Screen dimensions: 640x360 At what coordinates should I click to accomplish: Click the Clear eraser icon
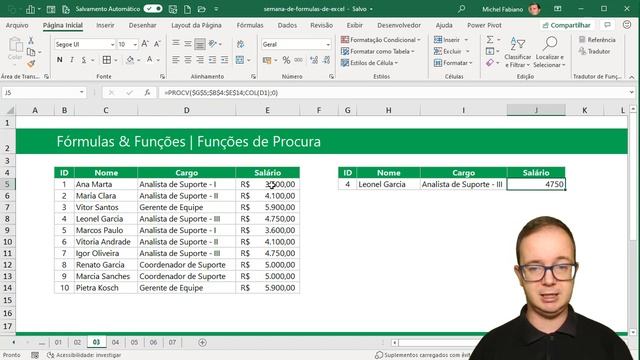(x=490, y=63)
